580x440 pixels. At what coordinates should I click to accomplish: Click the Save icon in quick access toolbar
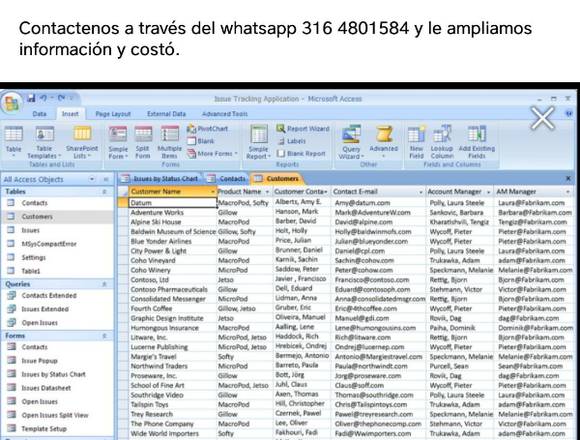[x=31, y=98]
